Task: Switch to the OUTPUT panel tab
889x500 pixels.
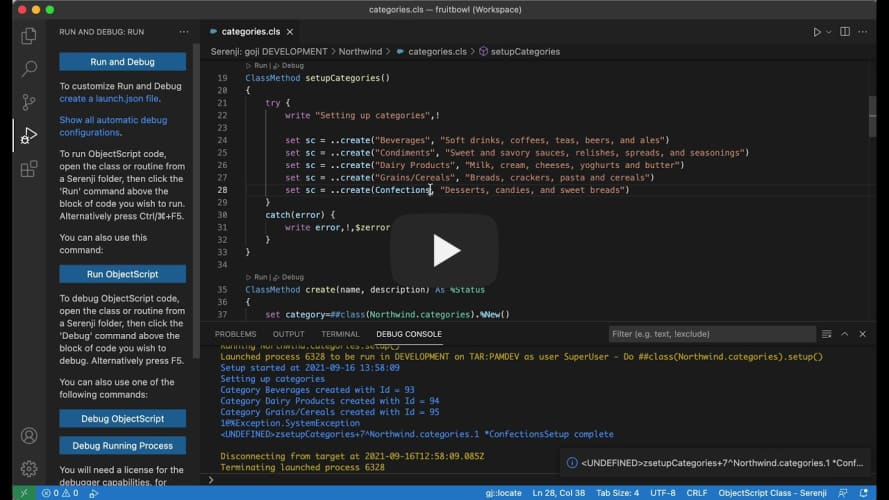Action: (289, 334)
